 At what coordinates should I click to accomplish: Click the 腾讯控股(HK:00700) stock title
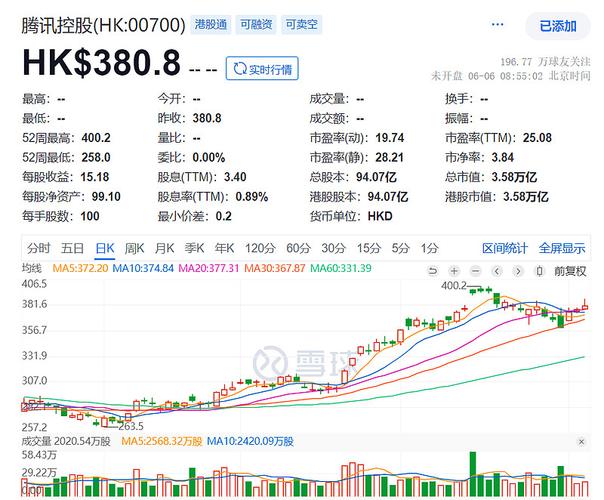click(103, 25)
